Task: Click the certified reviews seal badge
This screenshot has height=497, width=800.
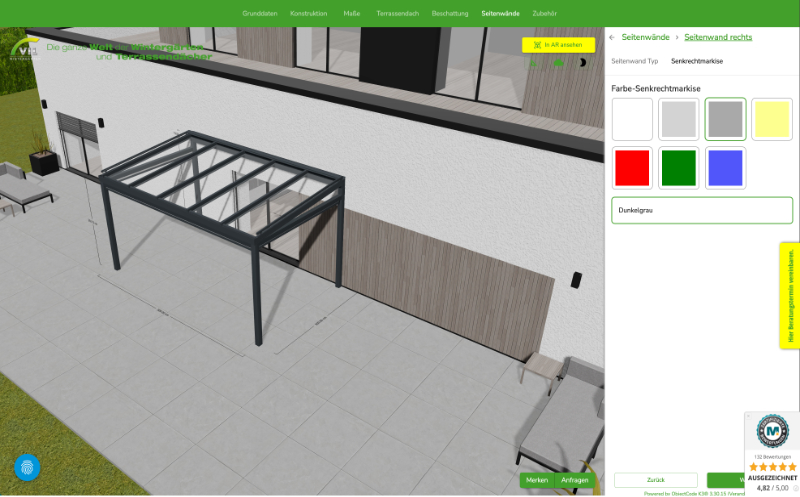Action: tap(772, 432)
